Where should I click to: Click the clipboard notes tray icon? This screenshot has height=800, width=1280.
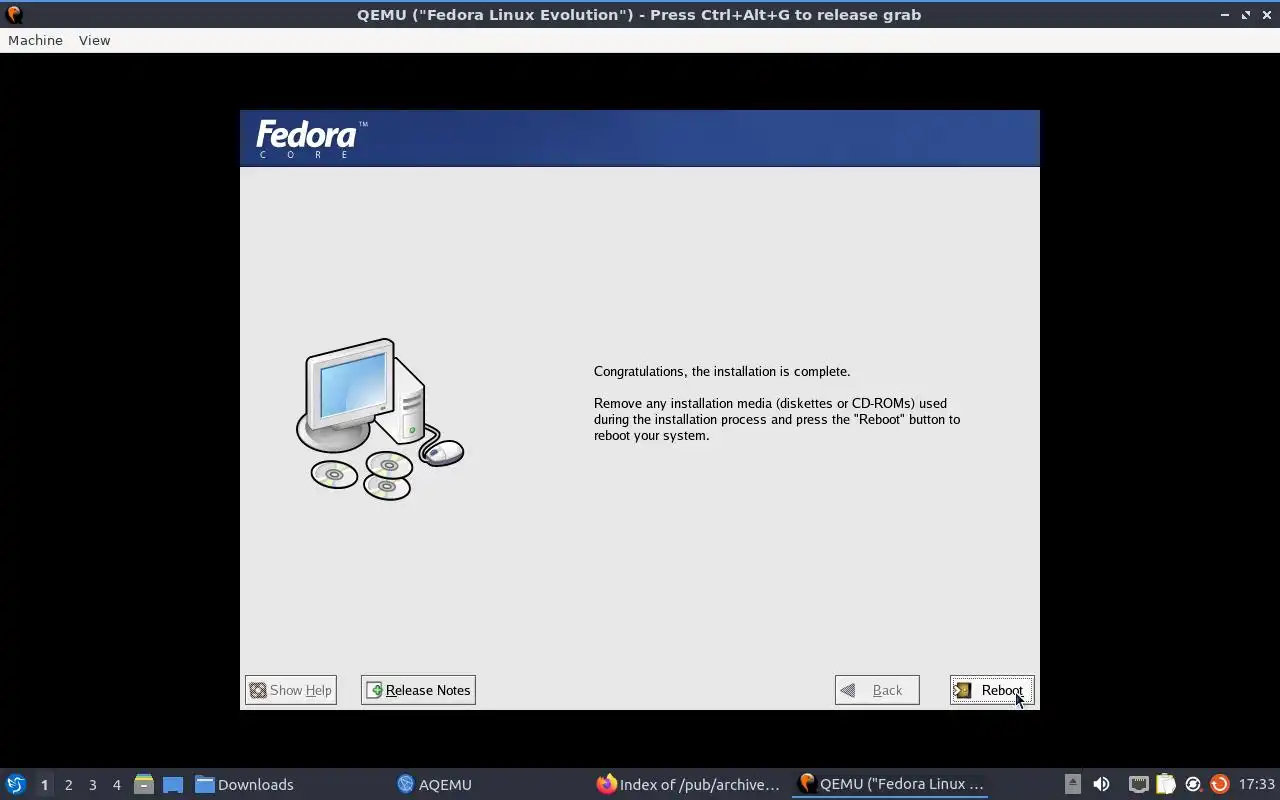click(1165, 784)
